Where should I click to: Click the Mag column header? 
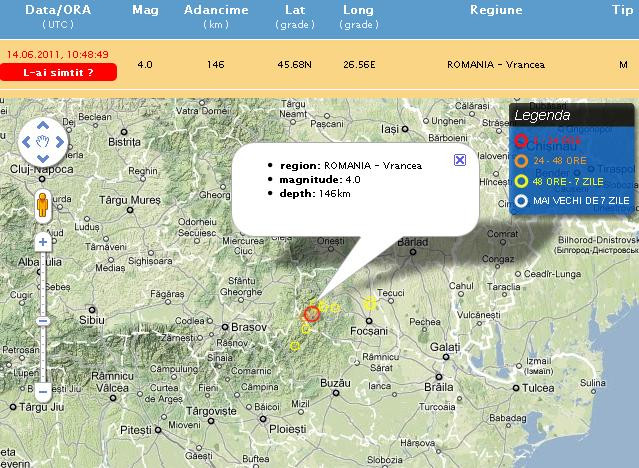(x=145, y=10)
